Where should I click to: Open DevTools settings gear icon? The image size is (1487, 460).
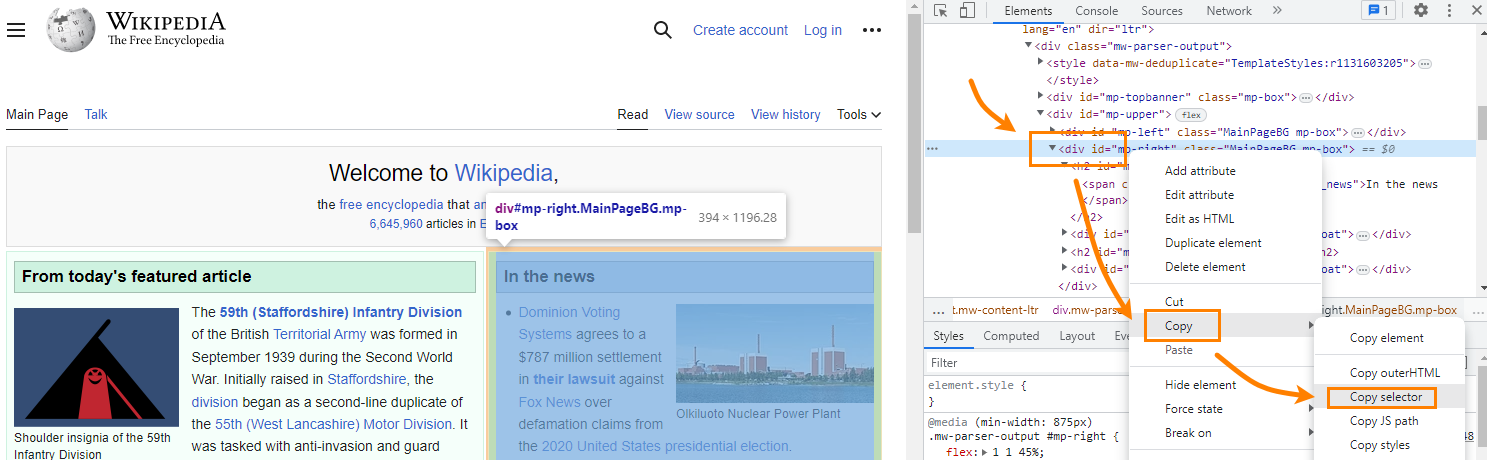point(1420,11)
